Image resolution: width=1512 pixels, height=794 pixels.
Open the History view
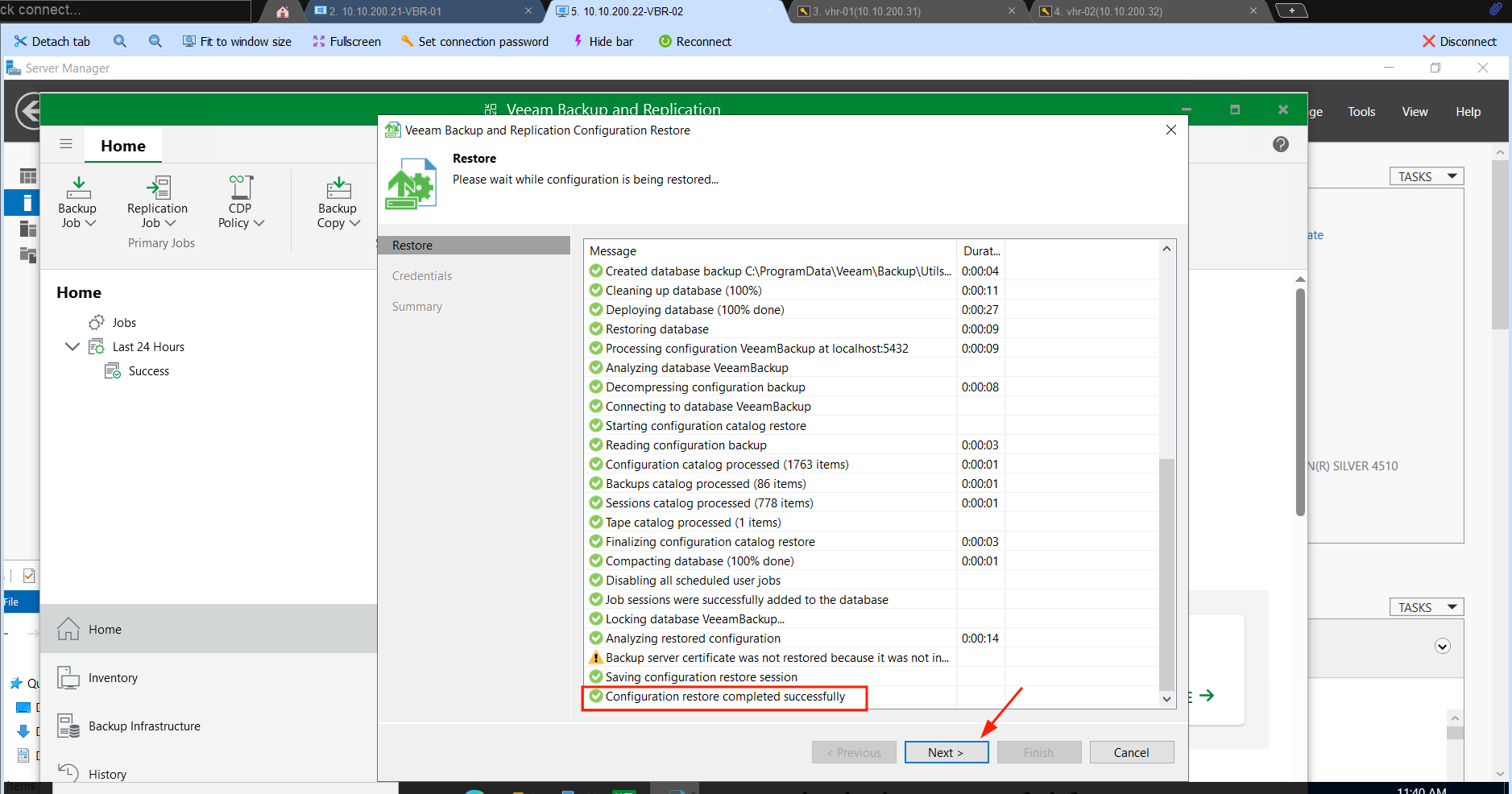pos(209,772)
